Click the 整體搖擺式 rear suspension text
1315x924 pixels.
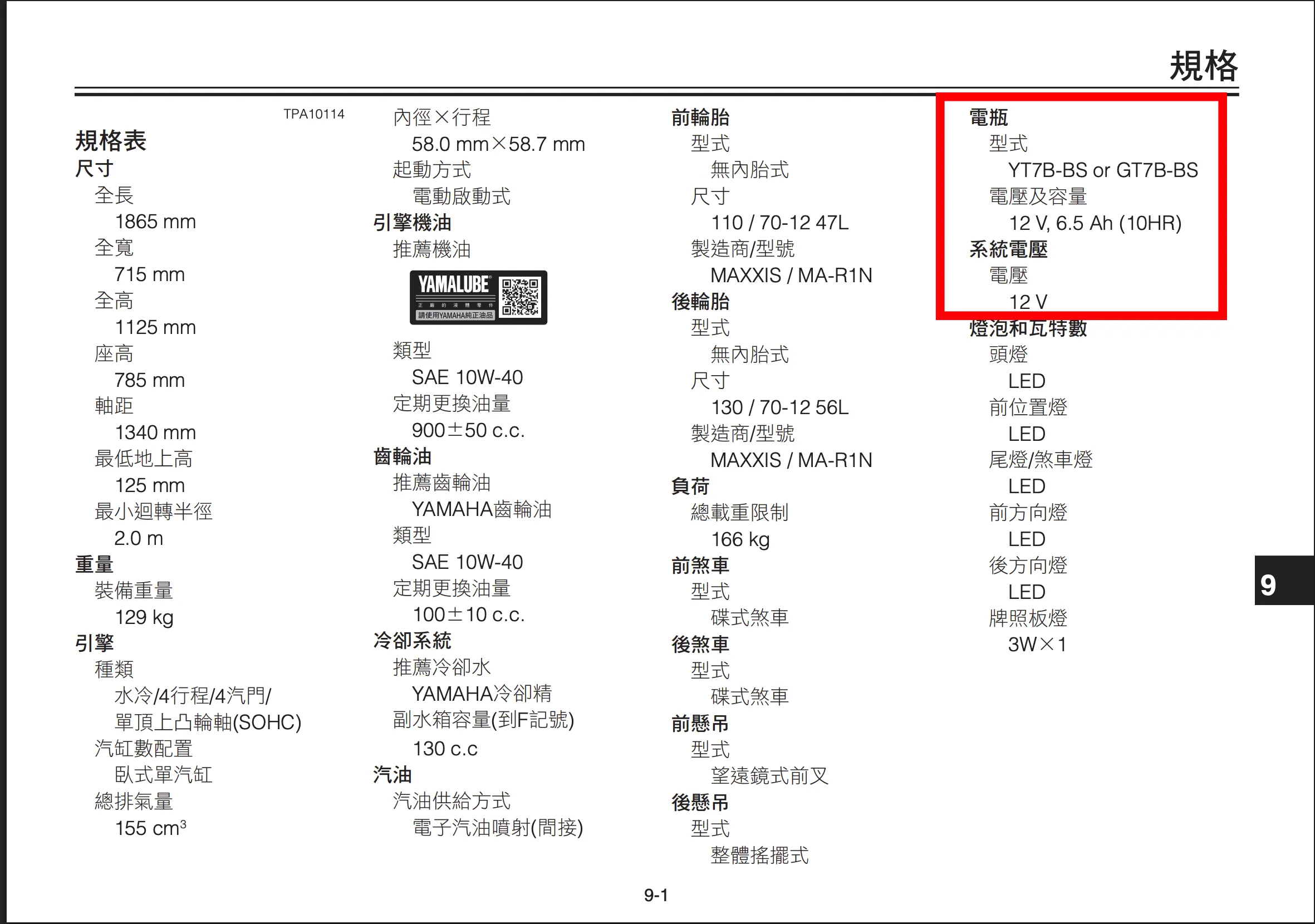click(759, 856)
